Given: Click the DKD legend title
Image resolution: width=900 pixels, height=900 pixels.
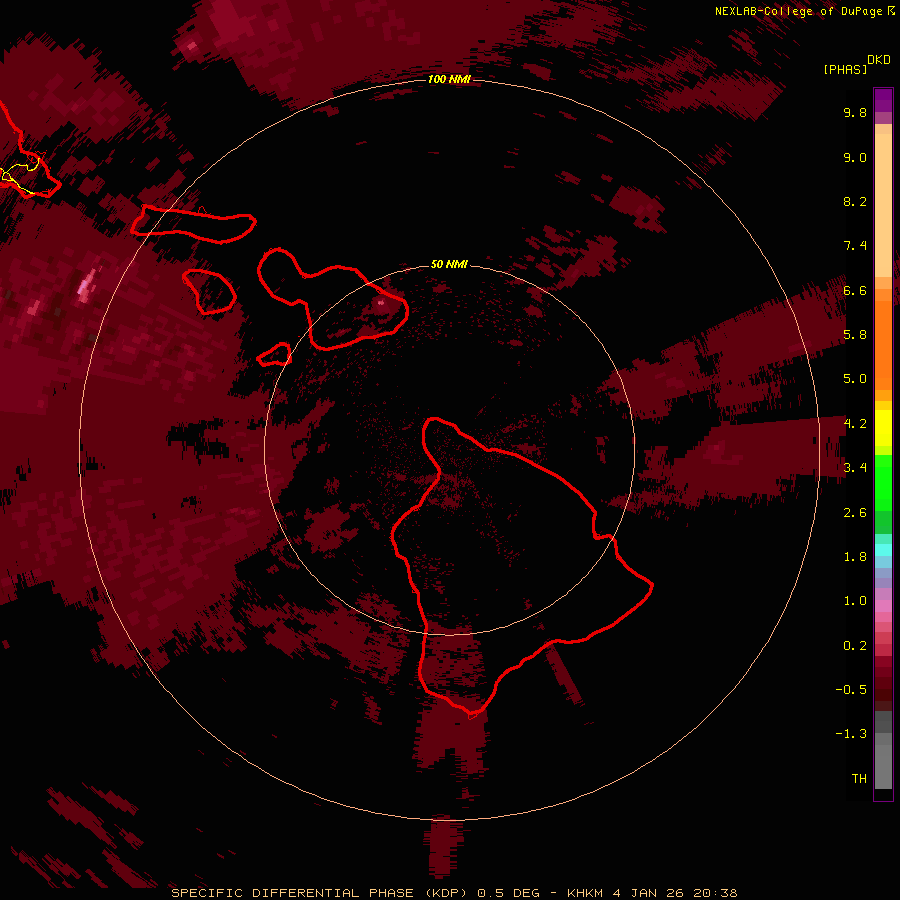Looking at the screenshot, I should pos(879,60).
